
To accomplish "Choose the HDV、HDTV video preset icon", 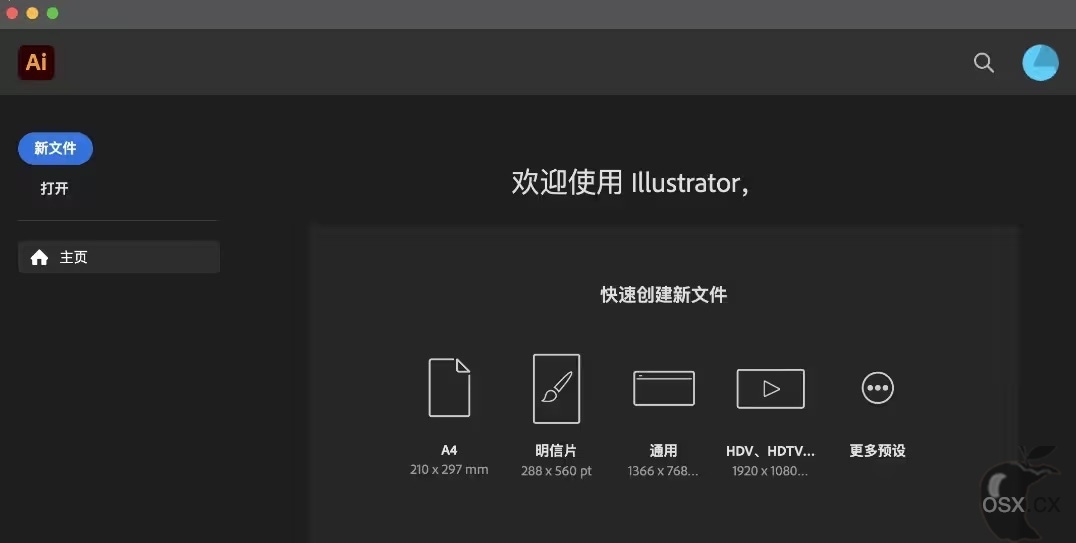I will [x=771, y=389].
